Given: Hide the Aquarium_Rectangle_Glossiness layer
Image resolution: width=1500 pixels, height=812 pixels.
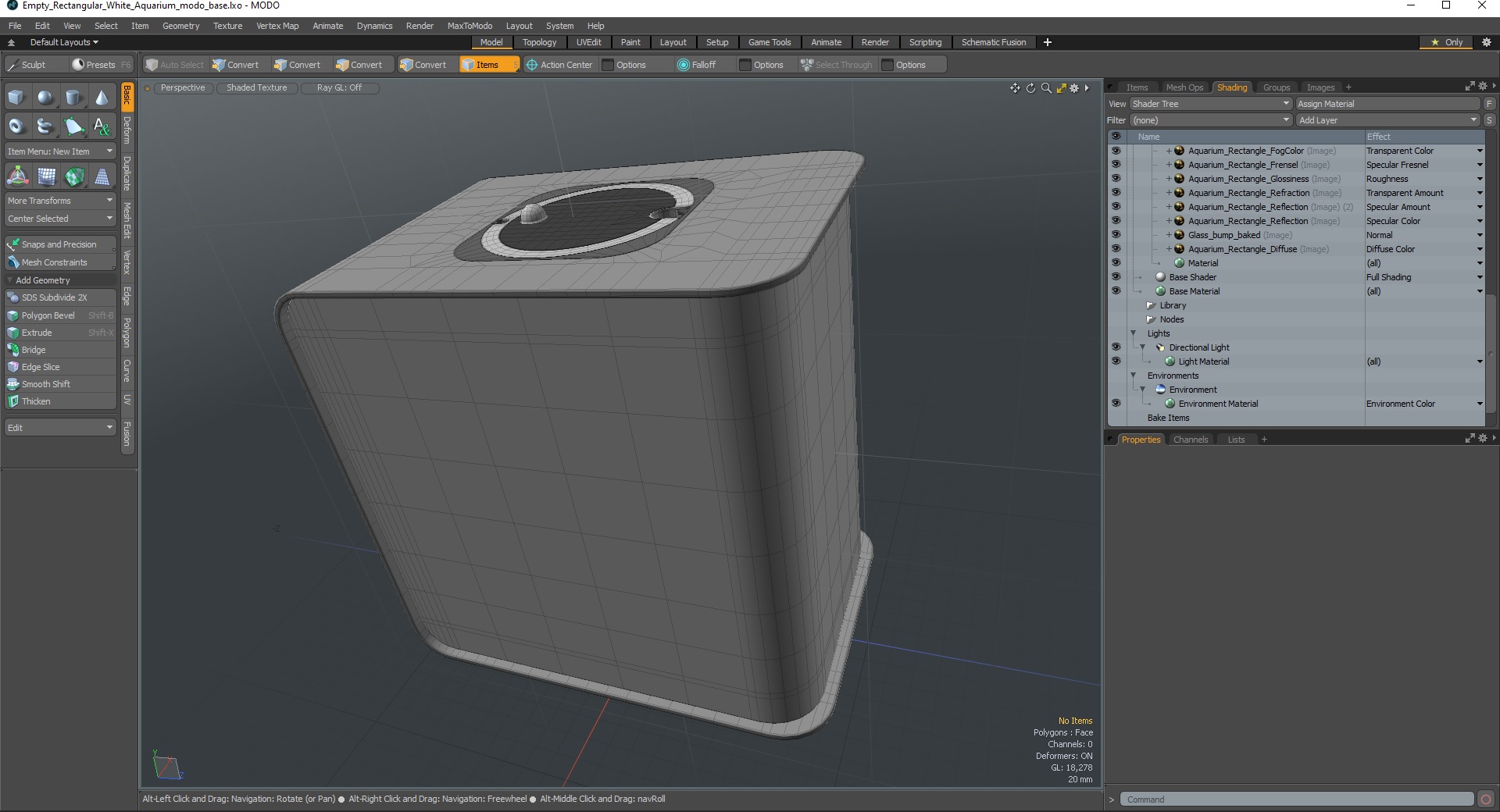Looking at the screenshot, I should pyautogui.click(x=1116, y=179).
